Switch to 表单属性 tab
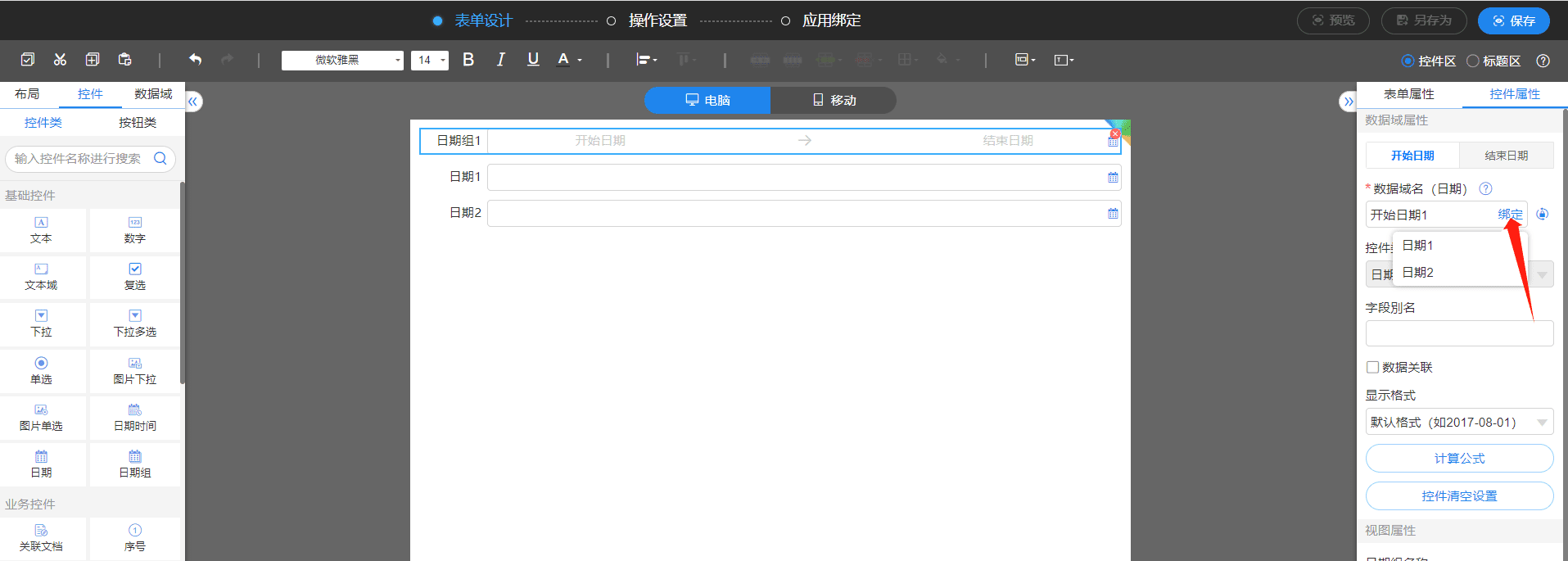Image resolution: width=1568 pixels, height=561 pixels. pyautogui.click(x=1408, y=94)
